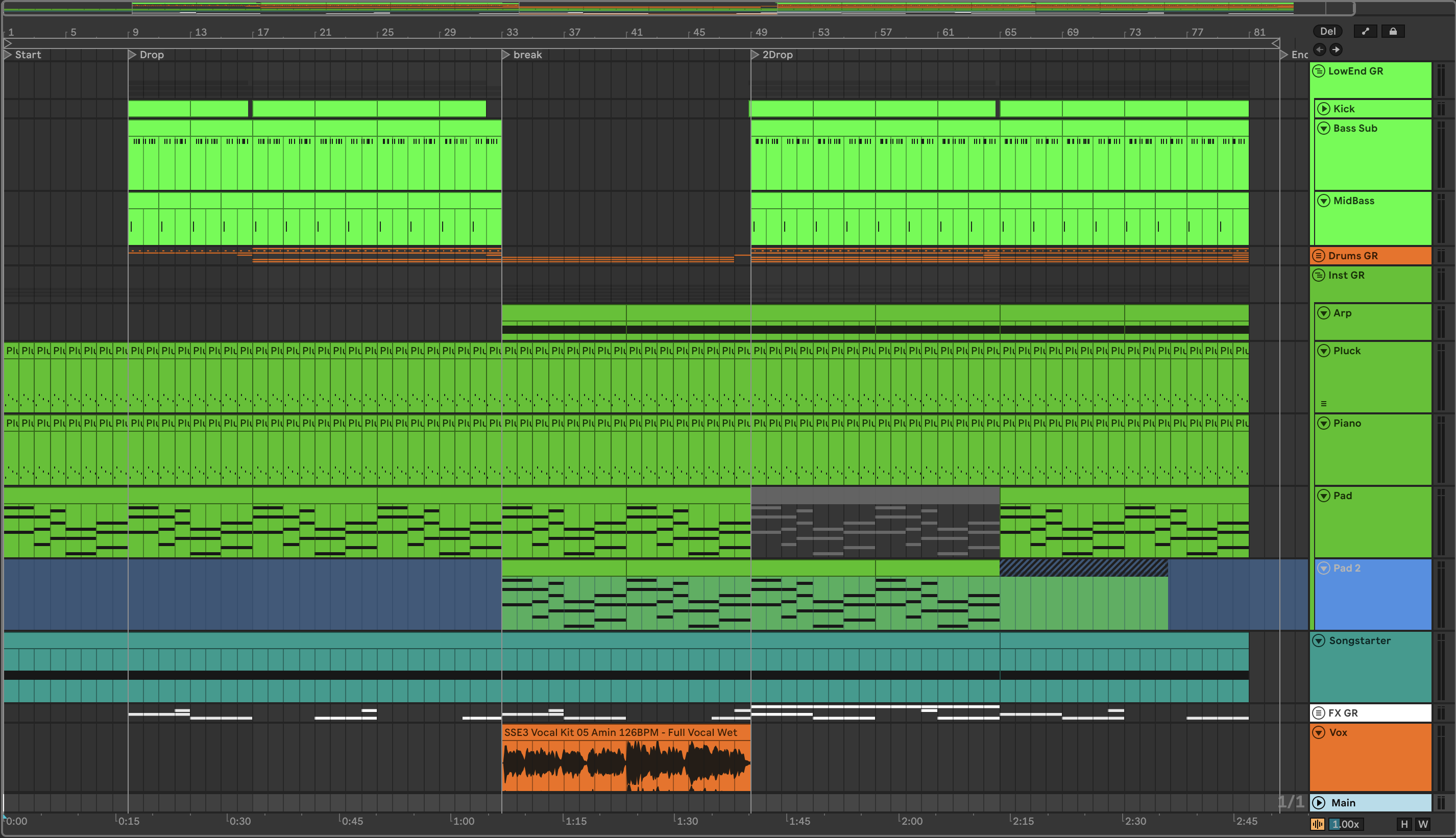
Task: Fold the LowEnd GR group track
Action: [1318, 71]
